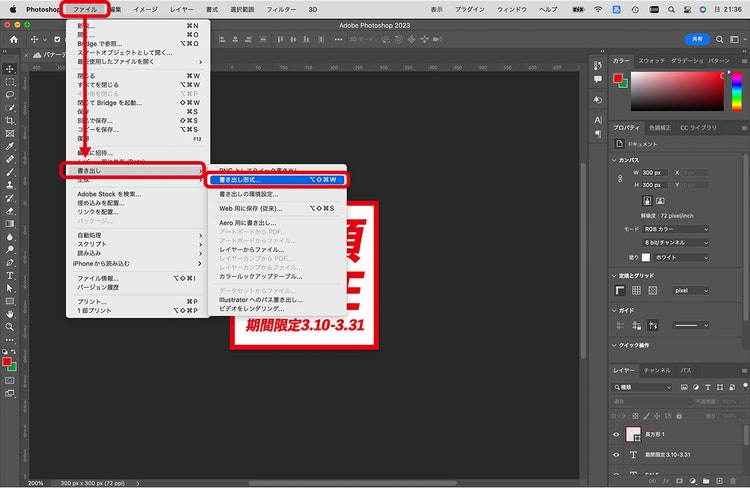Open the search icon in options bar
This screenshot has width=750, height=488.
719,40
